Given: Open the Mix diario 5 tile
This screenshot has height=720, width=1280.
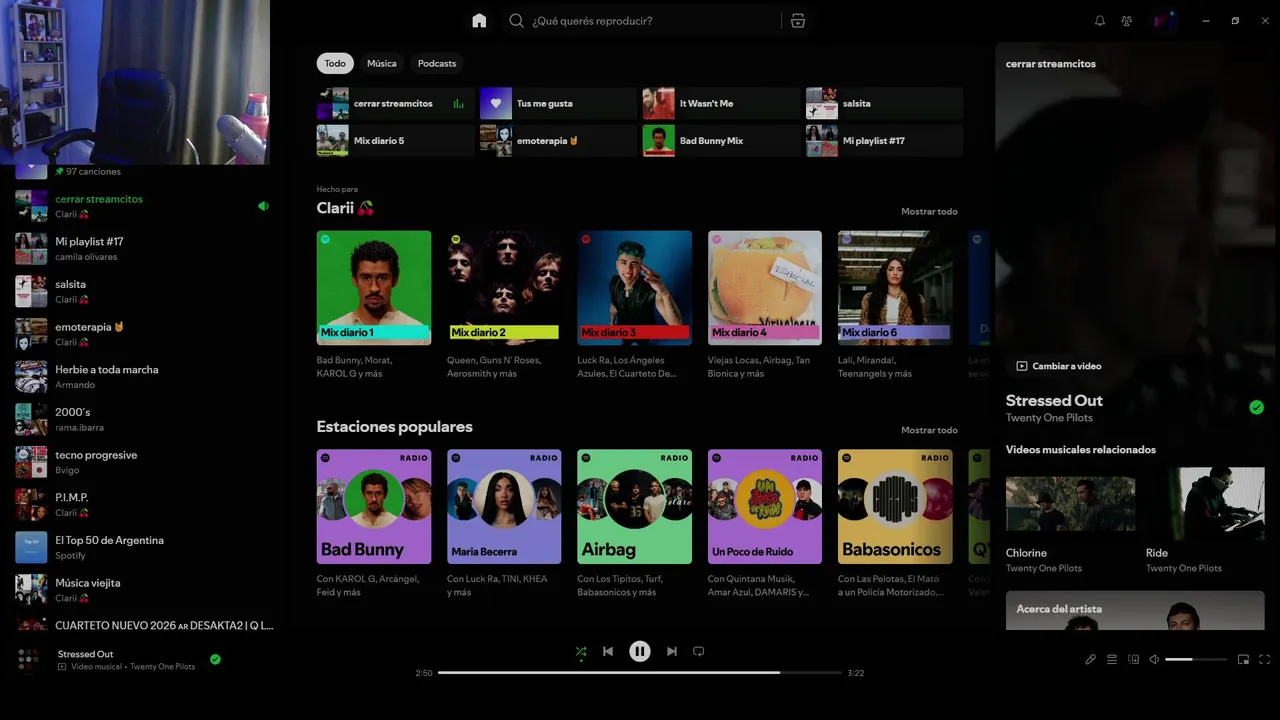Looking at the screenshot, I should 395,140.
